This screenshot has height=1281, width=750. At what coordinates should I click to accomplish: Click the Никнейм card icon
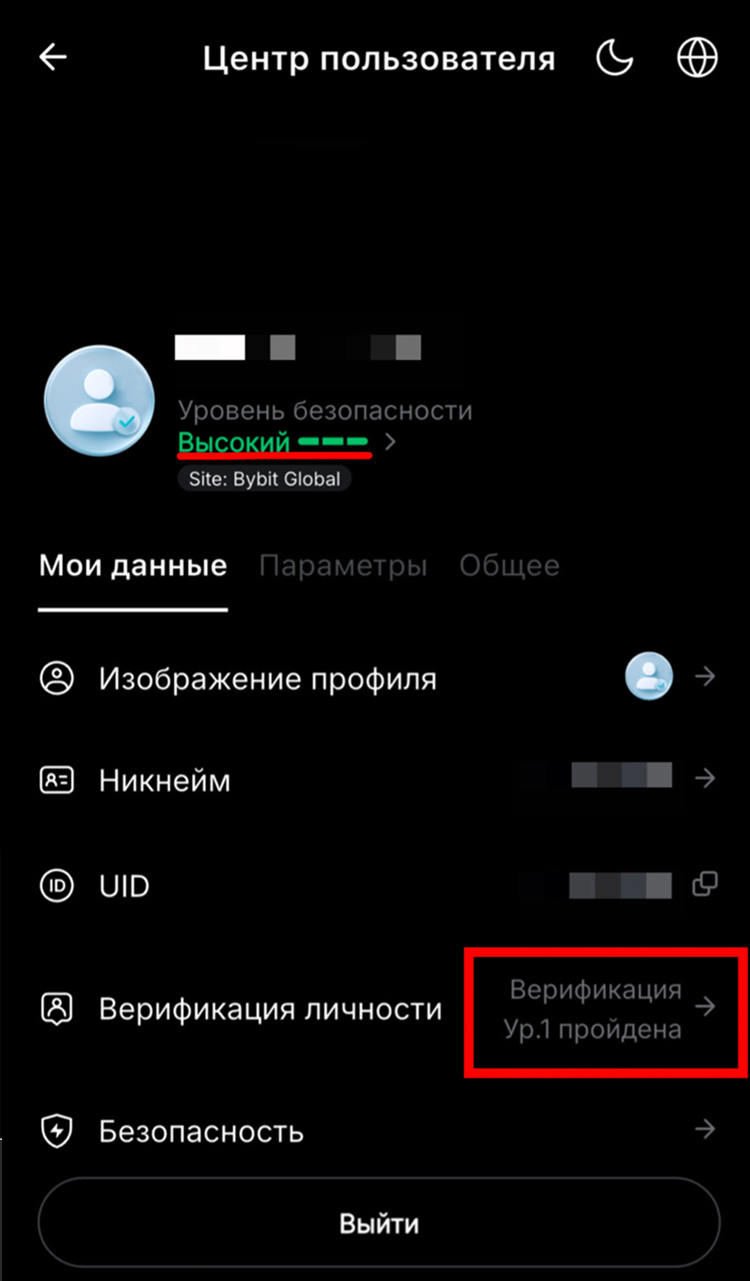(57, 780)
